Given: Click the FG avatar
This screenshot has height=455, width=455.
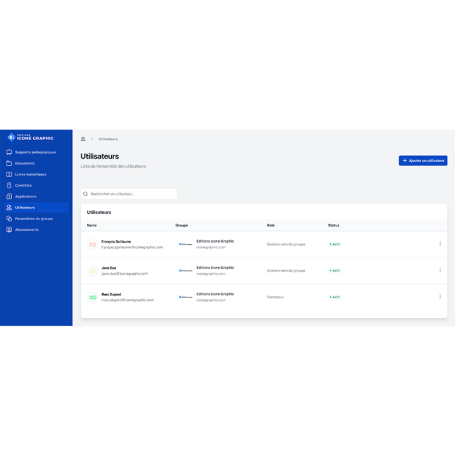Looking at the screenshot, I should click(x=93, y=245).
